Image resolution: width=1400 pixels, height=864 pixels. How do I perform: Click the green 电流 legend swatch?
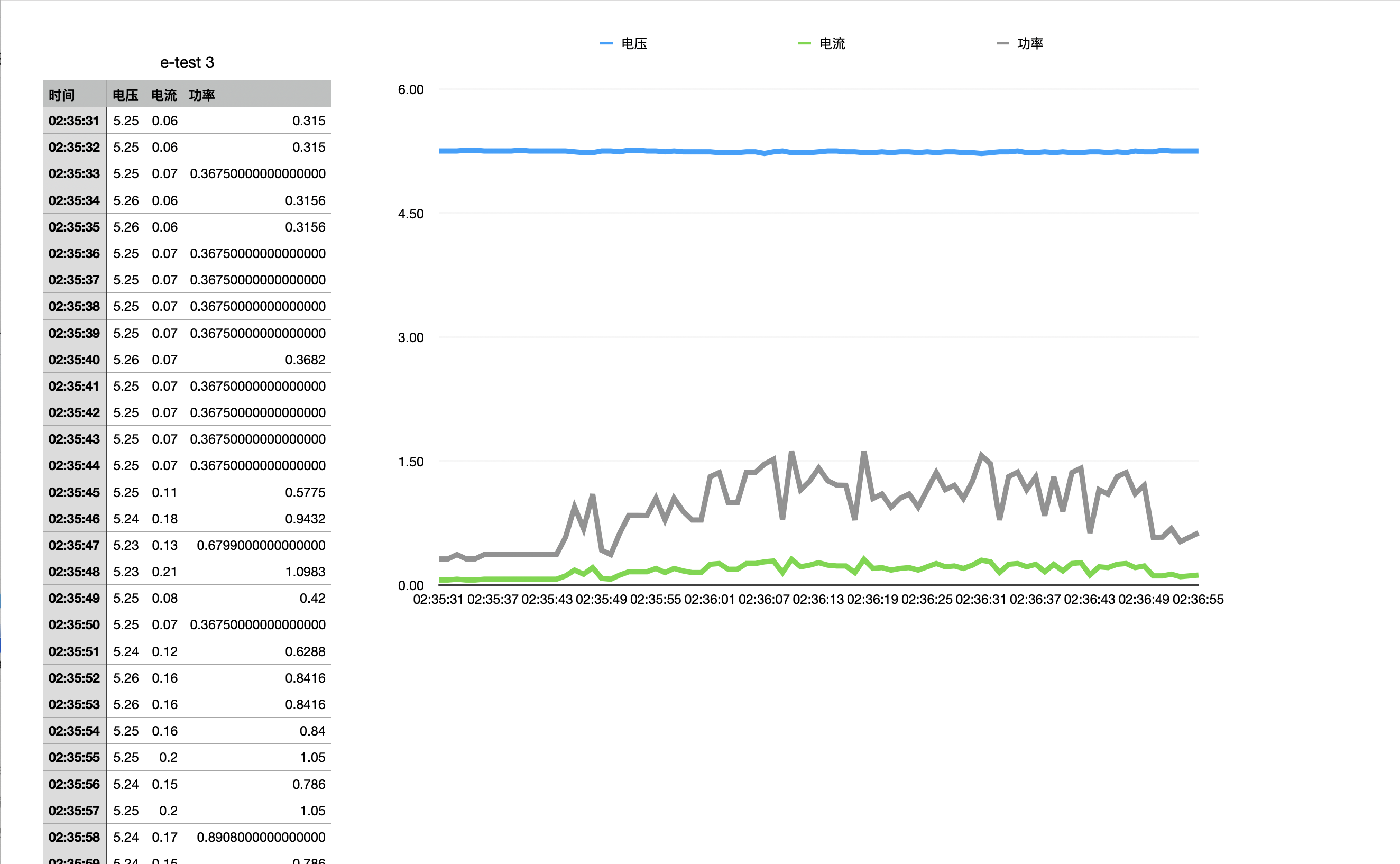pos(804,43)
